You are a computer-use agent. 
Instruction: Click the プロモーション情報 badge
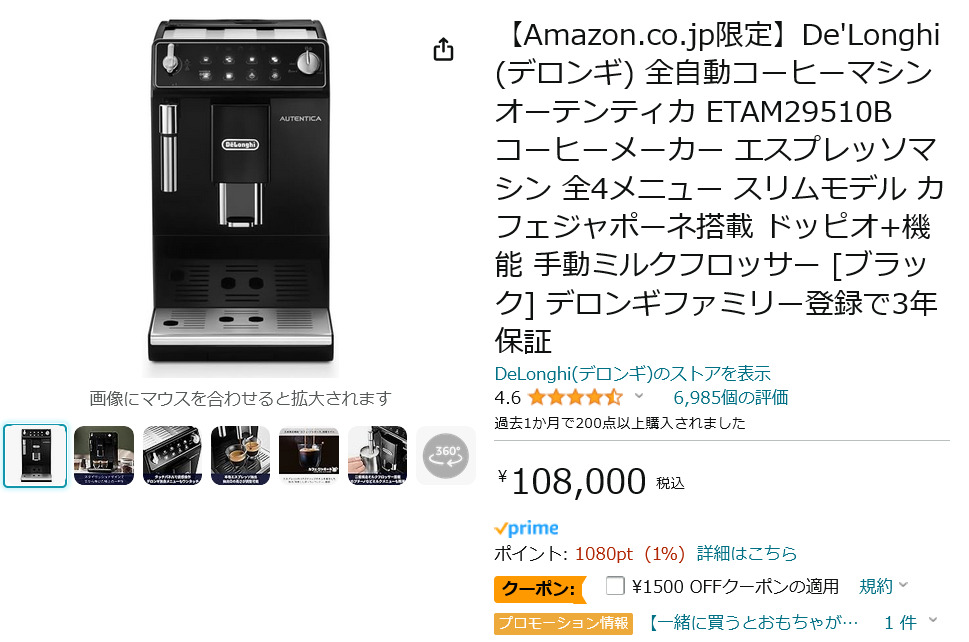(563, 623)
